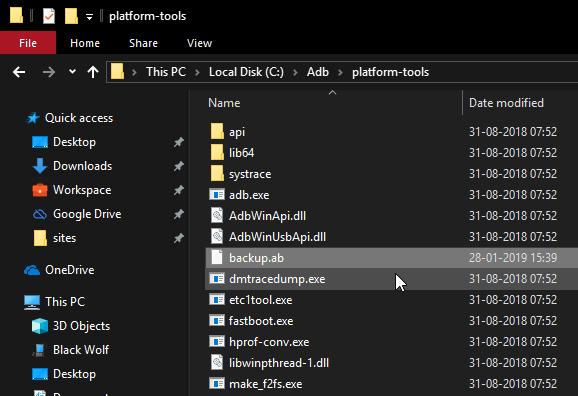Screen dimensions: 578x396
Task: Open the 3D Objects folder in sidebar
Action: click(81, 326)
